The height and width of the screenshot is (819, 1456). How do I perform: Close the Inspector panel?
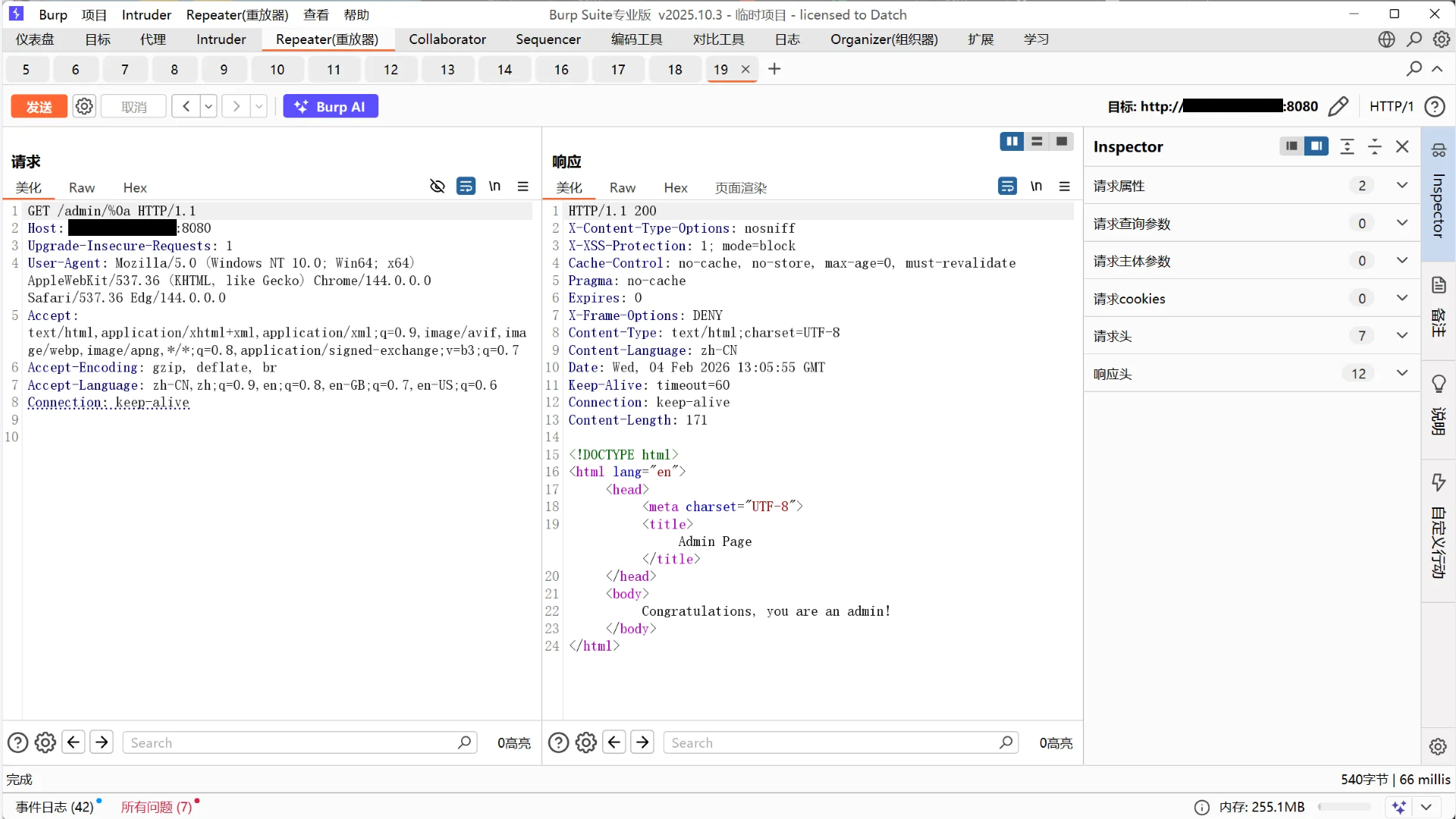pyautogui.click(x=1402, y=146)
